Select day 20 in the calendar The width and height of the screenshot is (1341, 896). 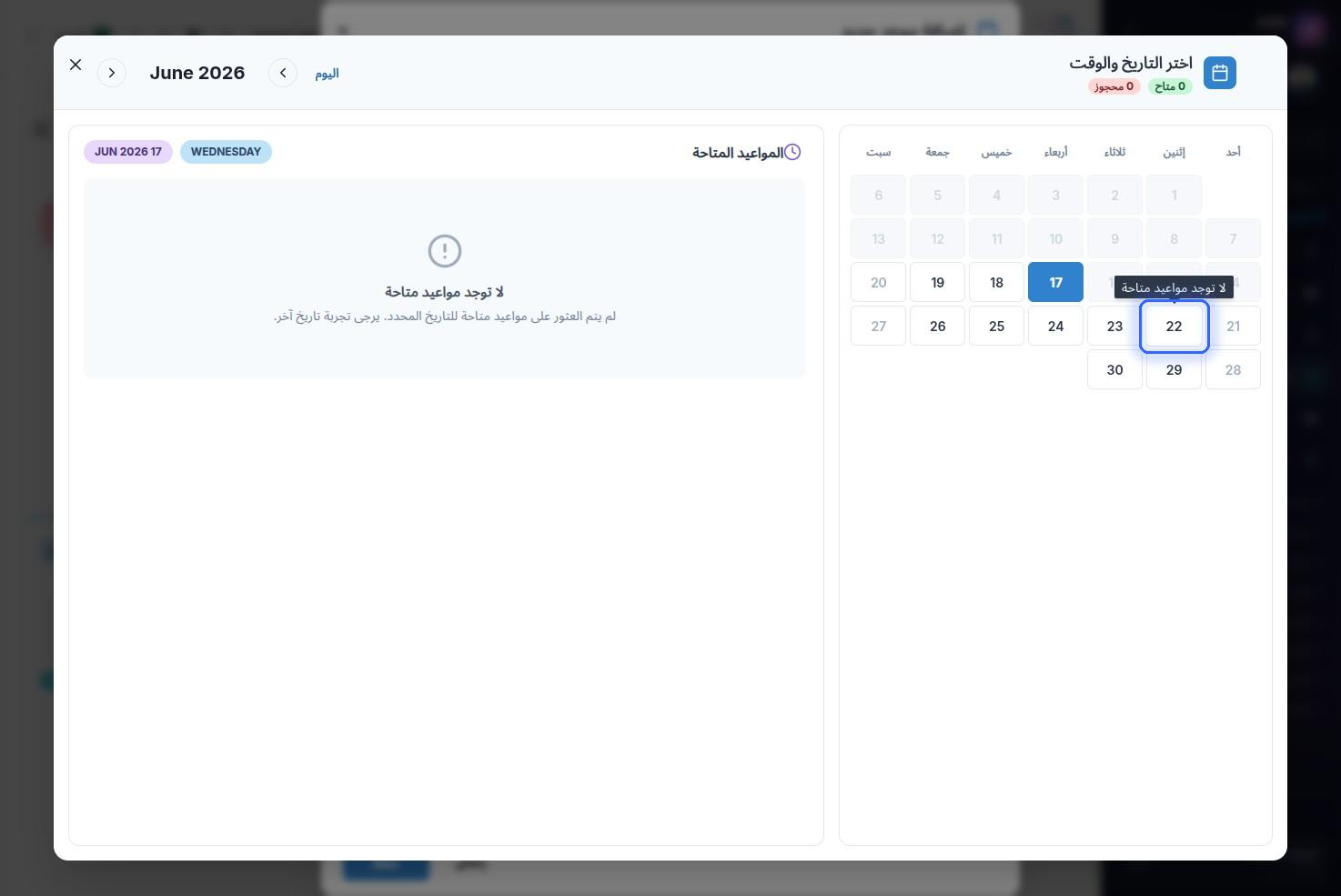(x=878, y=282)
